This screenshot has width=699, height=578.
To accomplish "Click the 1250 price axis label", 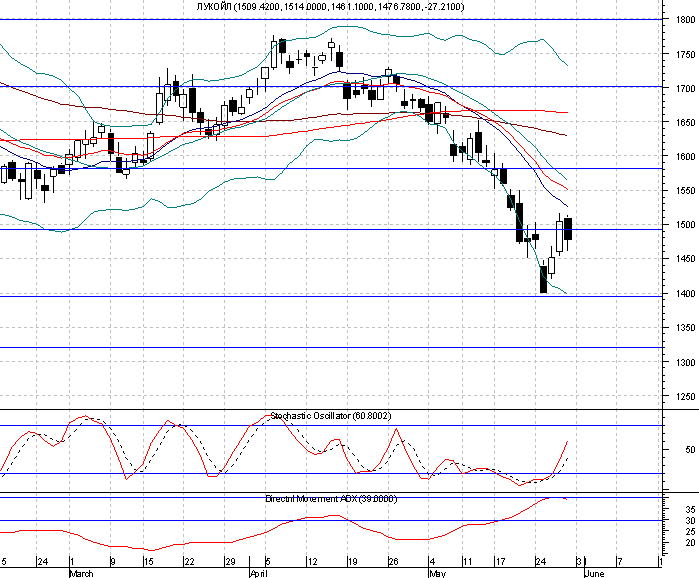I will [x=685, y=396].
